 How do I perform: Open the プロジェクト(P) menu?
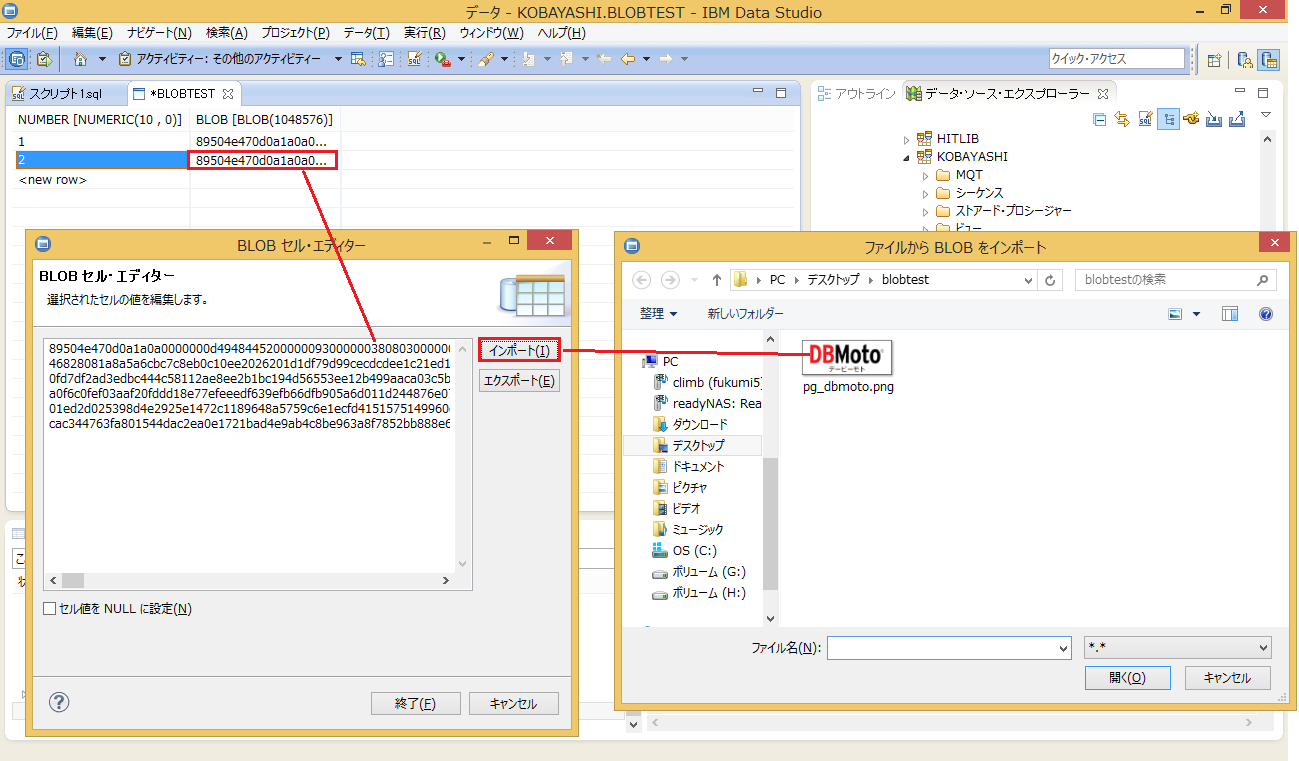point(295,33)
